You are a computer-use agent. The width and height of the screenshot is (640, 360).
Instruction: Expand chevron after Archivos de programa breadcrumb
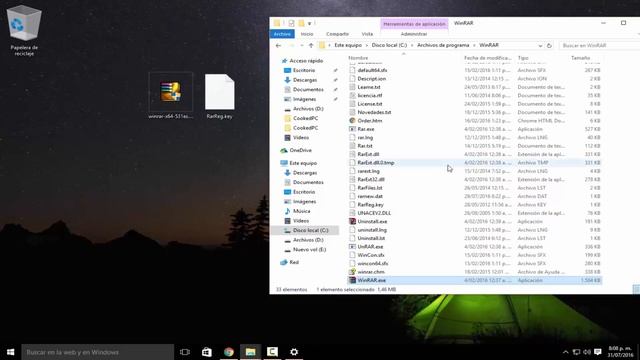pos(474,45)
